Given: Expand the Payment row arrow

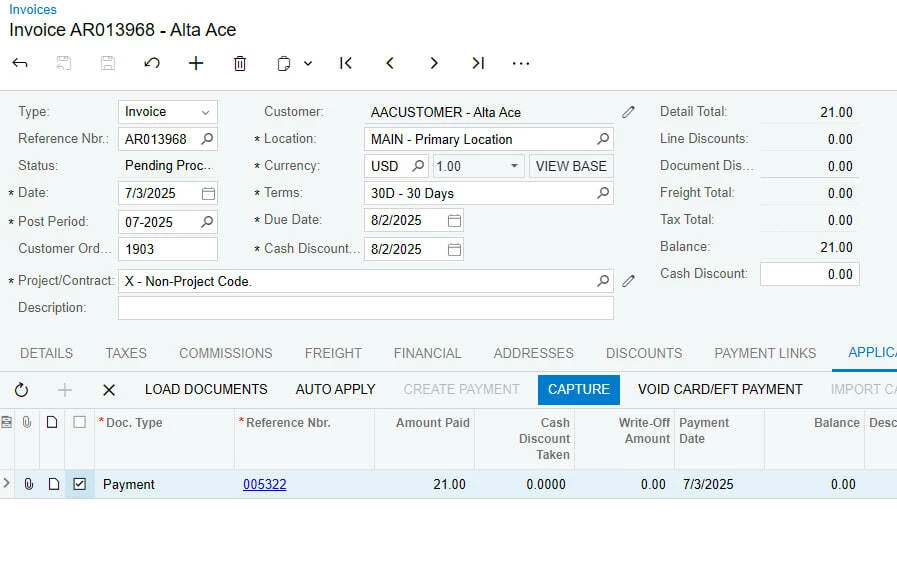Looking at the screenshot, I should pos(6,483).
